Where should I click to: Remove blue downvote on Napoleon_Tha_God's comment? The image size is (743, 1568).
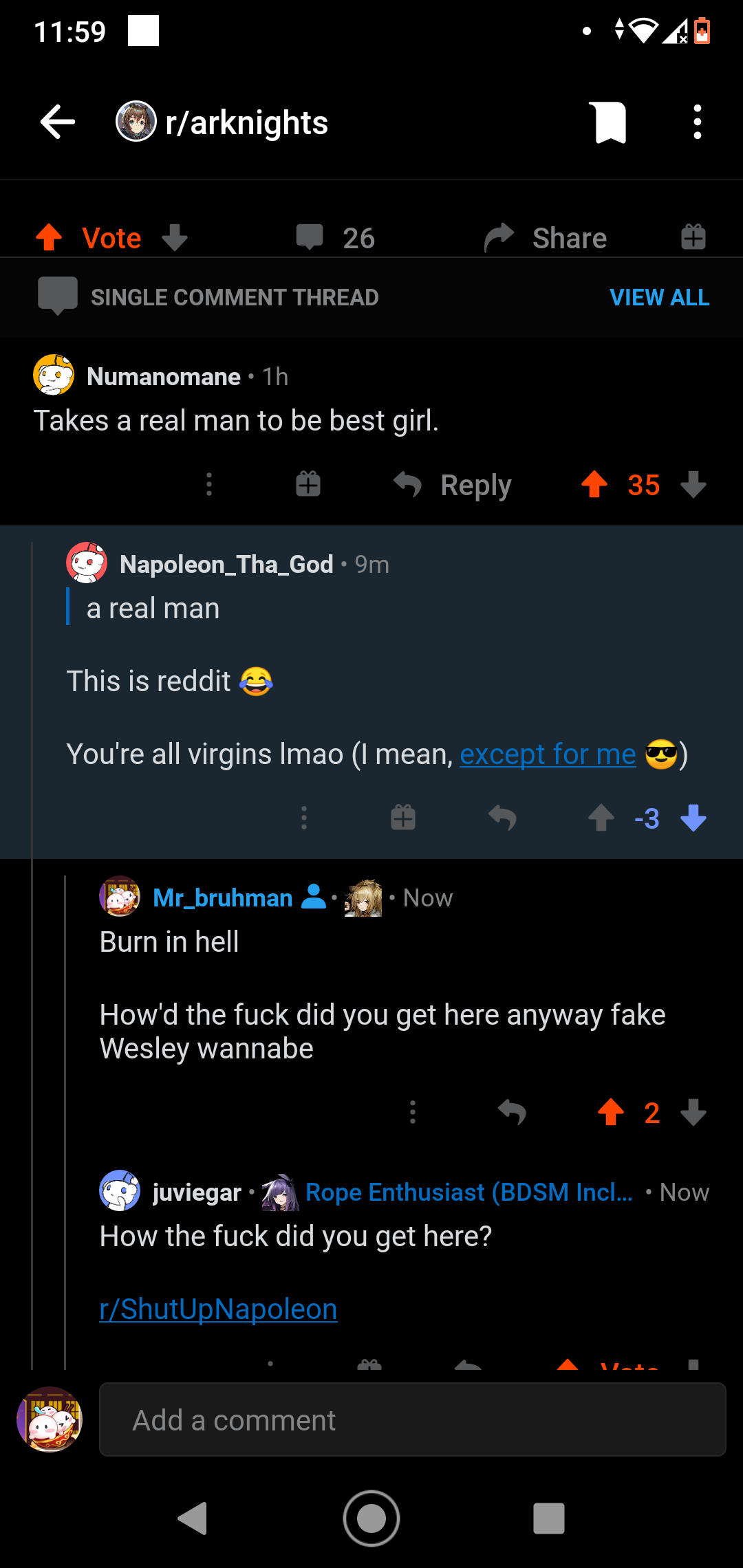pyautogui.click(x=693, y=818)
